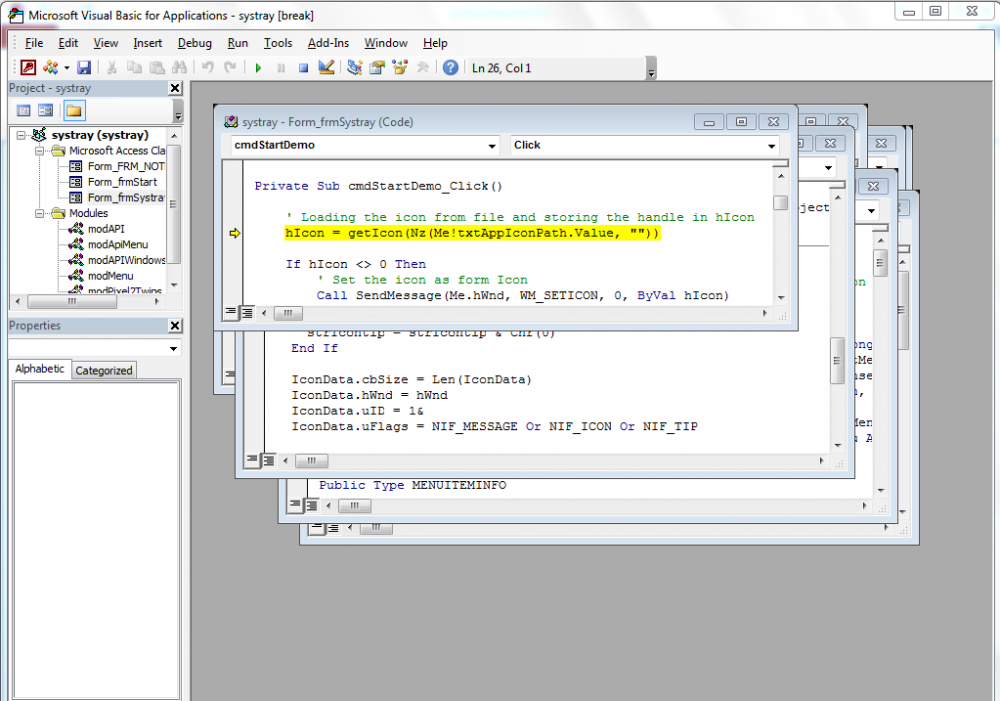Click the Break pause icon

(x=281, y=68)
